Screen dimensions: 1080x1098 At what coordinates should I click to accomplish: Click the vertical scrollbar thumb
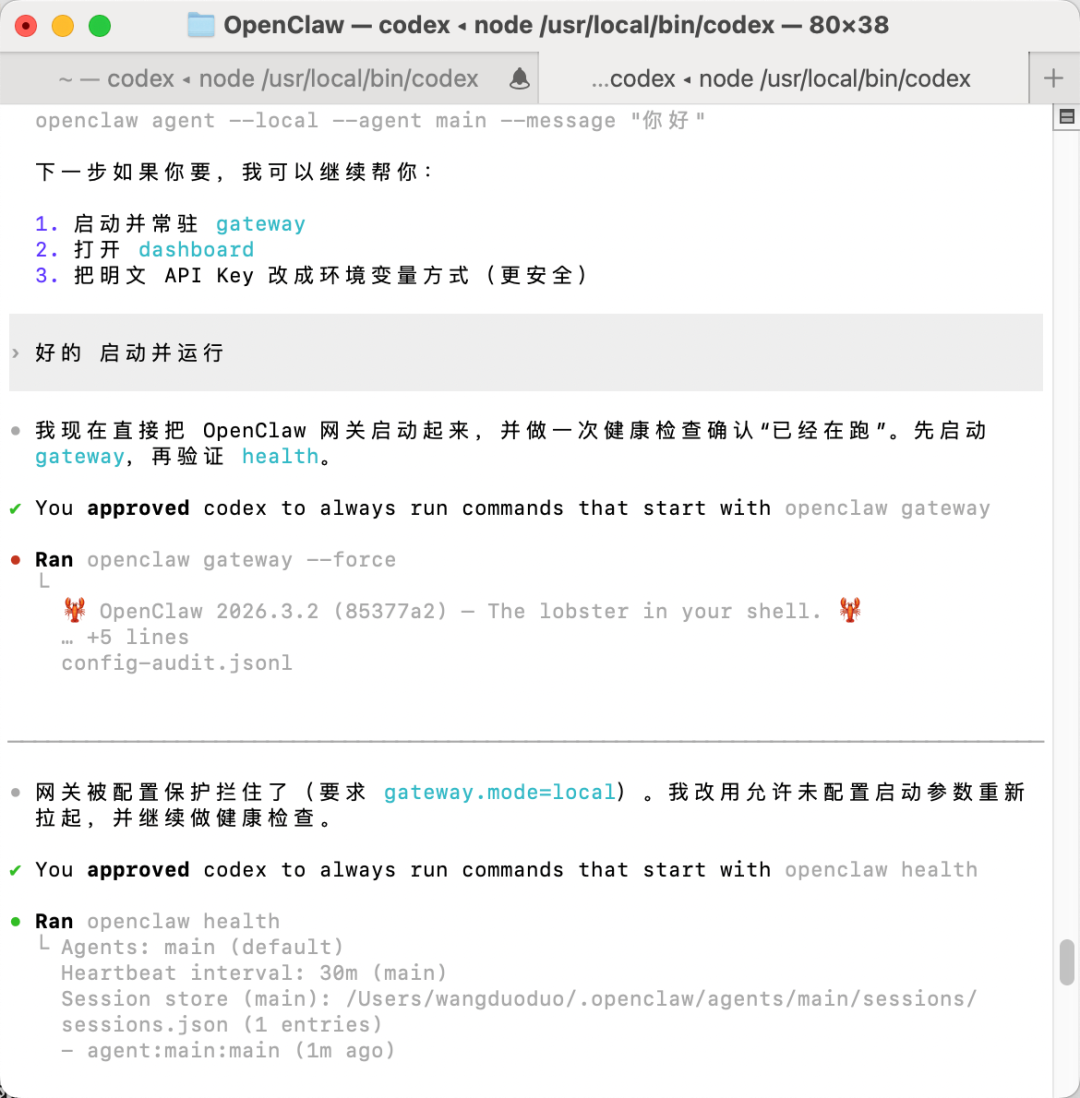click(x=1066, y=961)
